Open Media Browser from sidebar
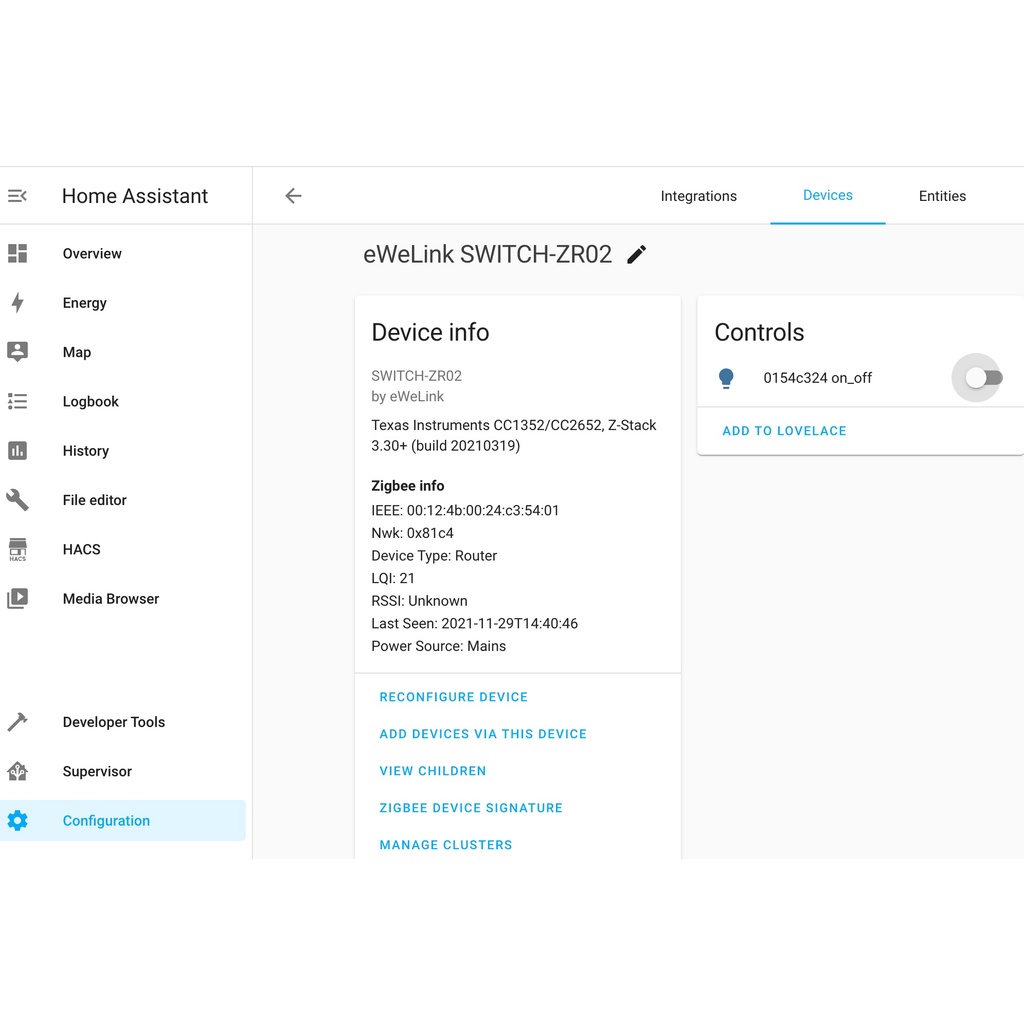 point(110,599)
